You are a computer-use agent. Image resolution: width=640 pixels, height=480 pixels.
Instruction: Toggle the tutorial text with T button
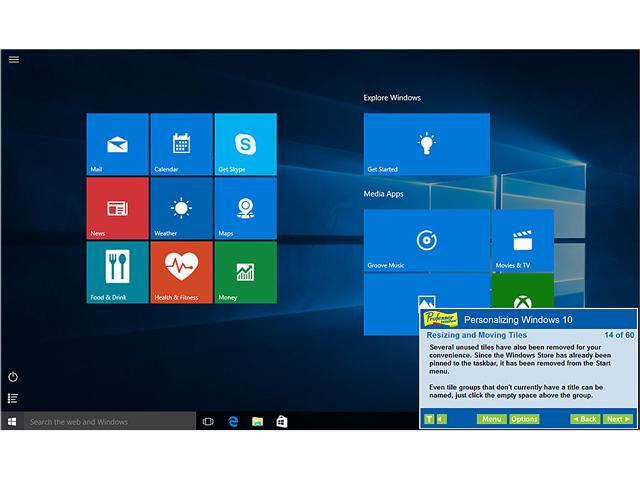429,419
